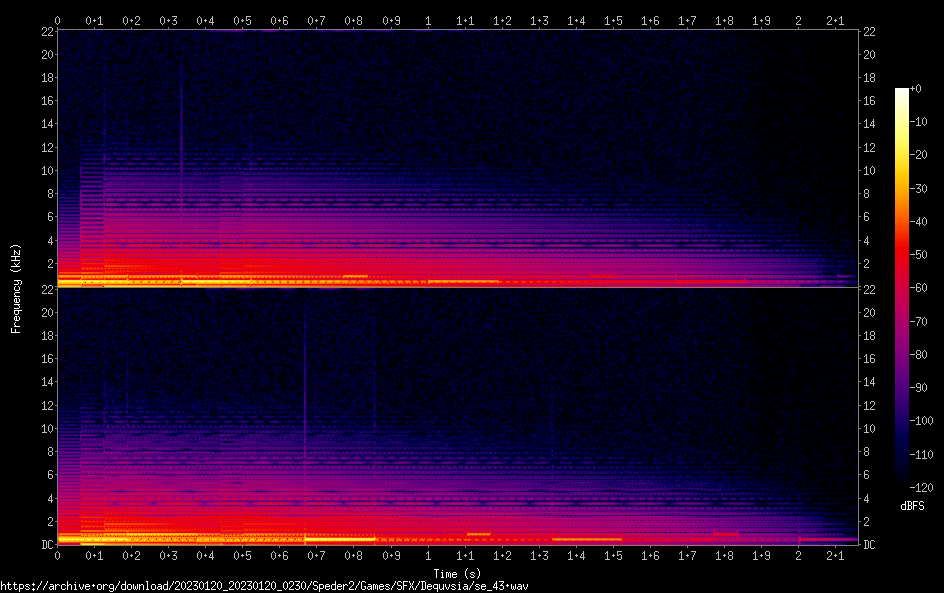
Task: Click the '16' kHz tick right of the lower channel
Action: (x=870, y=359)
